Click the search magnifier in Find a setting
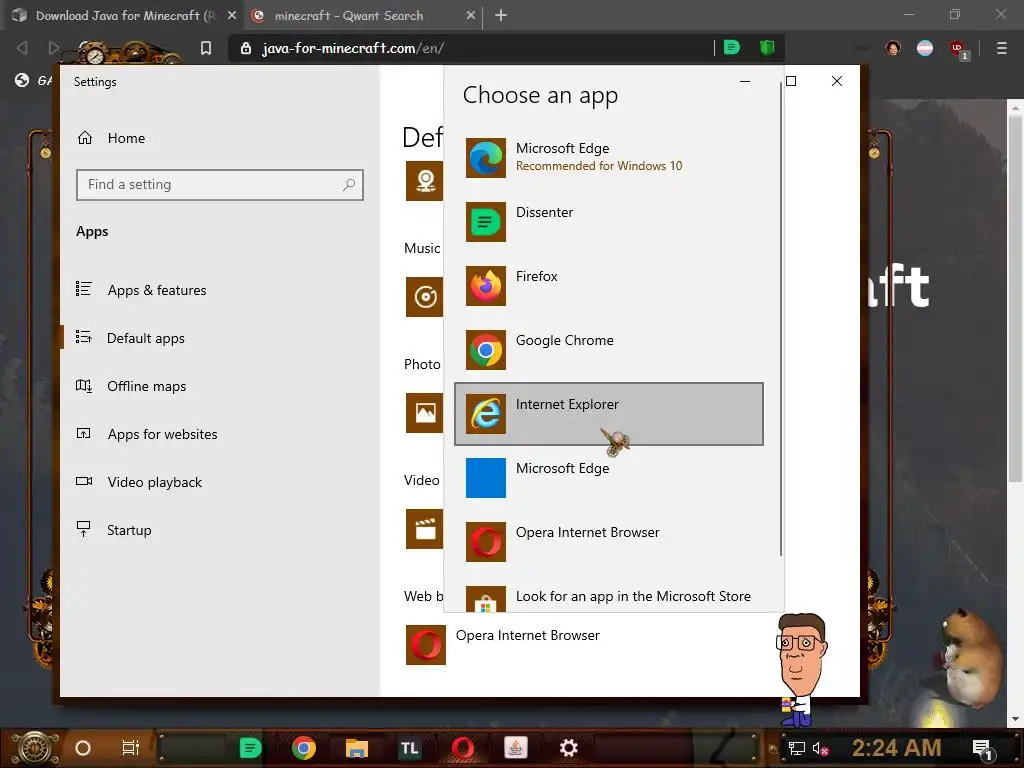 [x=349, y=185]
